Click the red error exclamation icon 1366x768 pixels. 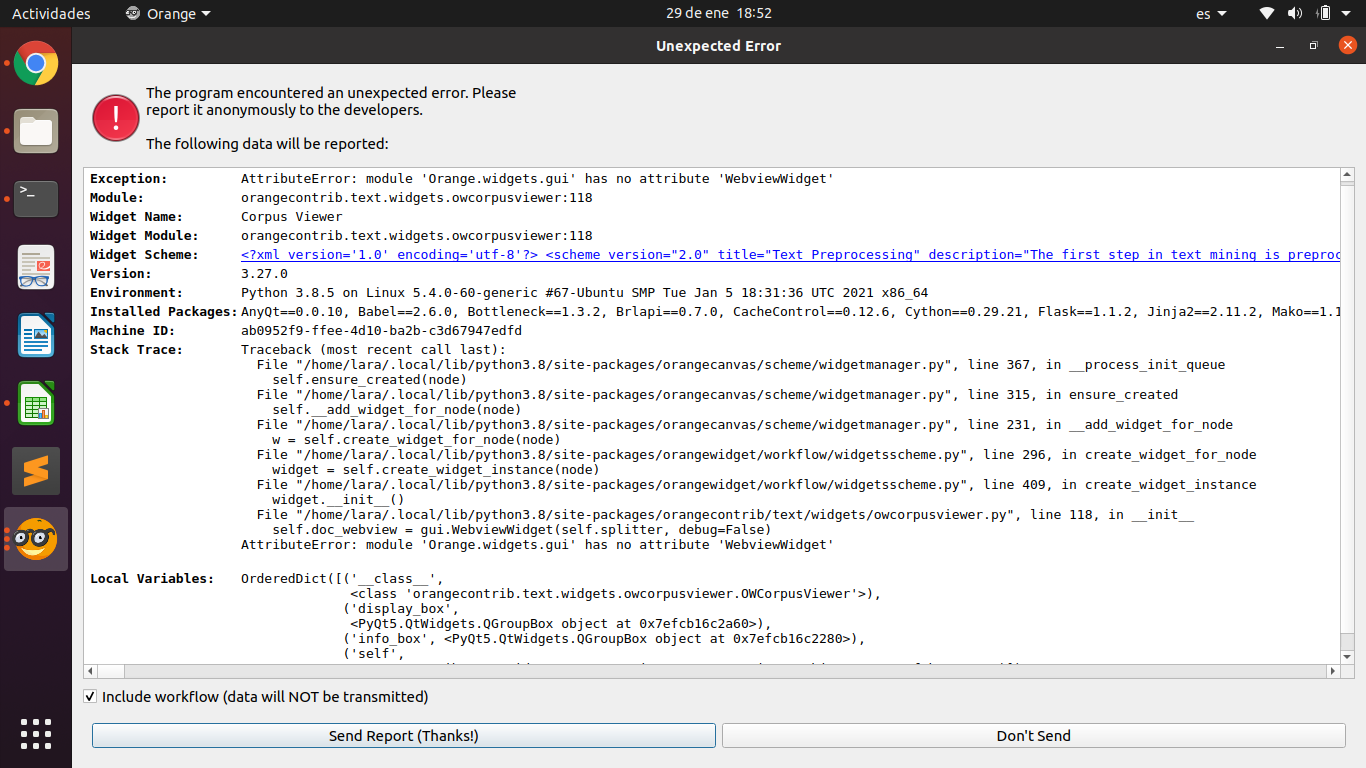(115, 117)
